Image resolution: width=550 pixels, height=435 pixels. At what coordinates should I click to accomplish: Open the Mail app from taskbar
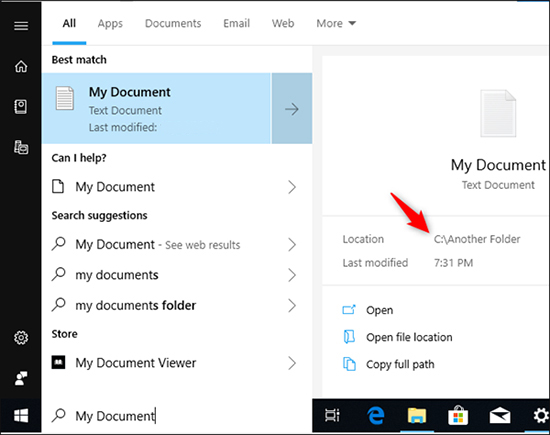499,416
